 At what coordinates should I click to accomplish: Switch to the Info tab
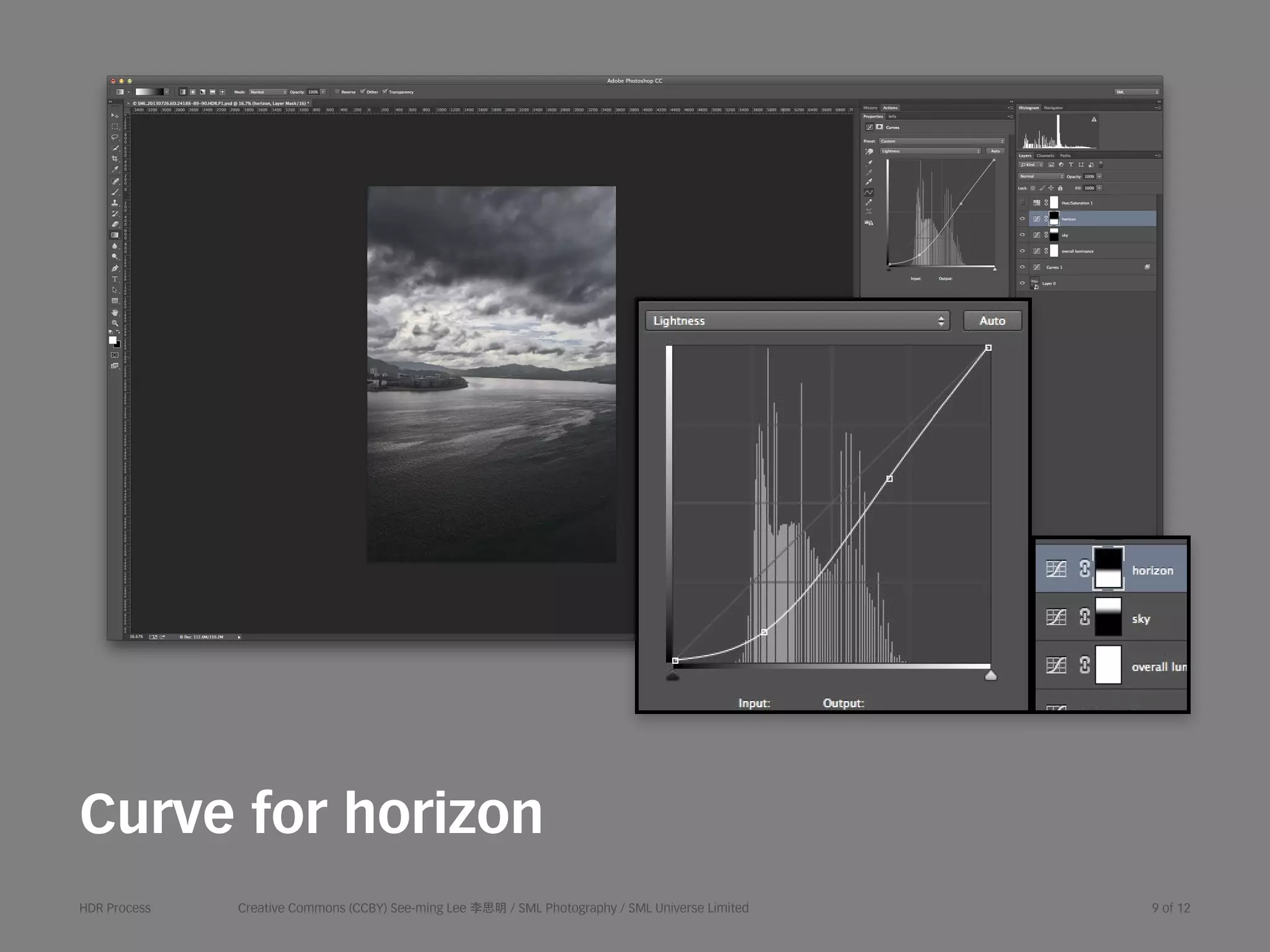[x=892, y=117]
